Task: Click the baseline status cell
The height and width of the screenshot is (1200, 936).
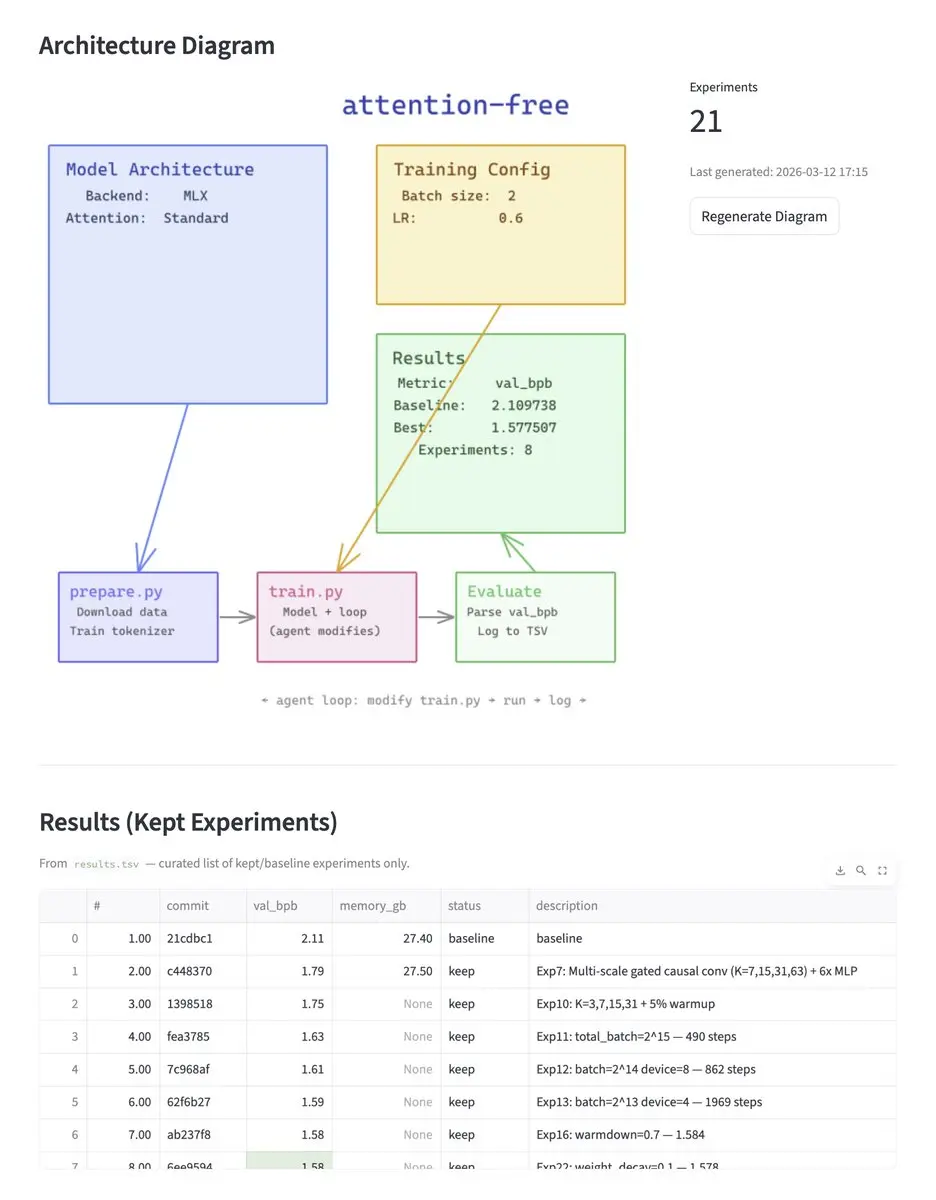Action: [x=471, y=939]
